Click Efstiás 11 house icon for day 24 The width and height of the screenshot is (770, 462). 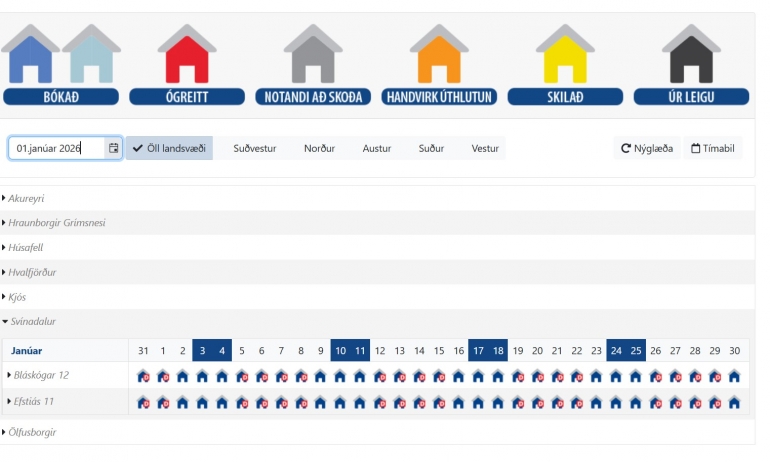(616, 402)
